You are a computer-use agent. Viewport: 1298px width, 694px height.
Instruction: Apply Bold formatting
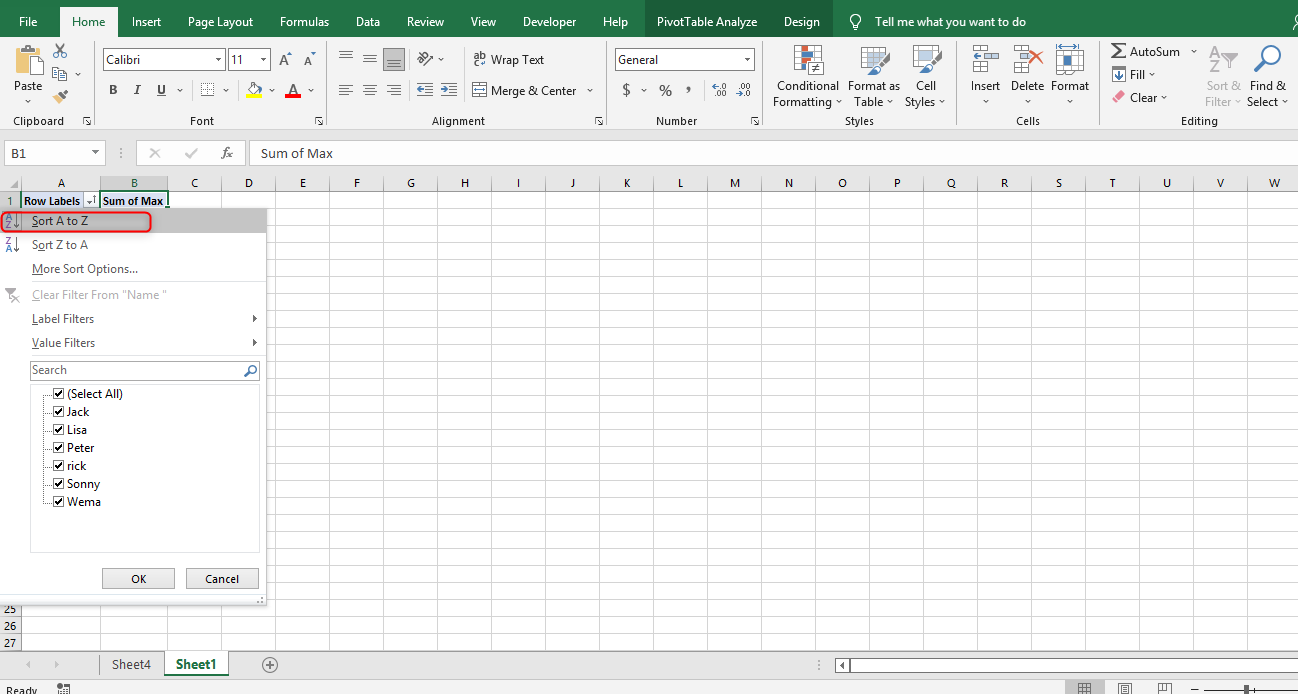[113, 90]
